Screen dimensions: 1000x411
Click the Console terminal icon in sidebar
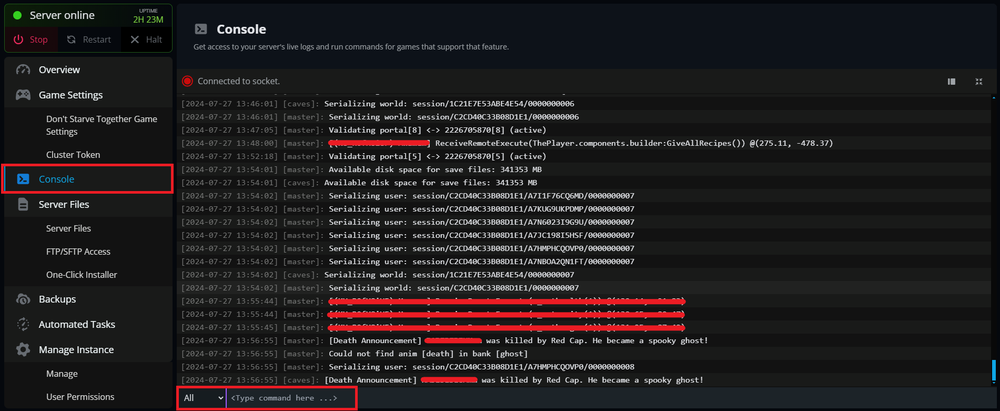pyautogui.click(x=23, y=179)
